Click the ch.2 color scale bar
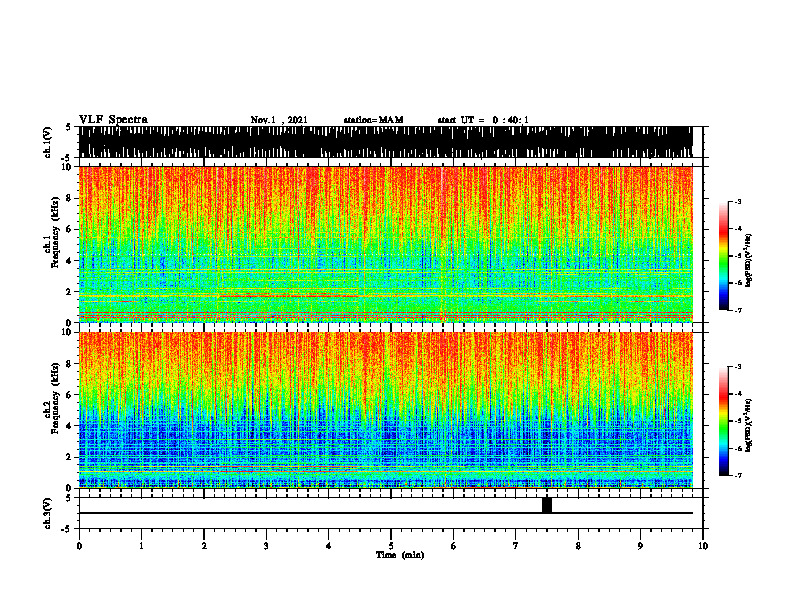The image size is (792, 612). pyautogui.click(x=724, y=421)
